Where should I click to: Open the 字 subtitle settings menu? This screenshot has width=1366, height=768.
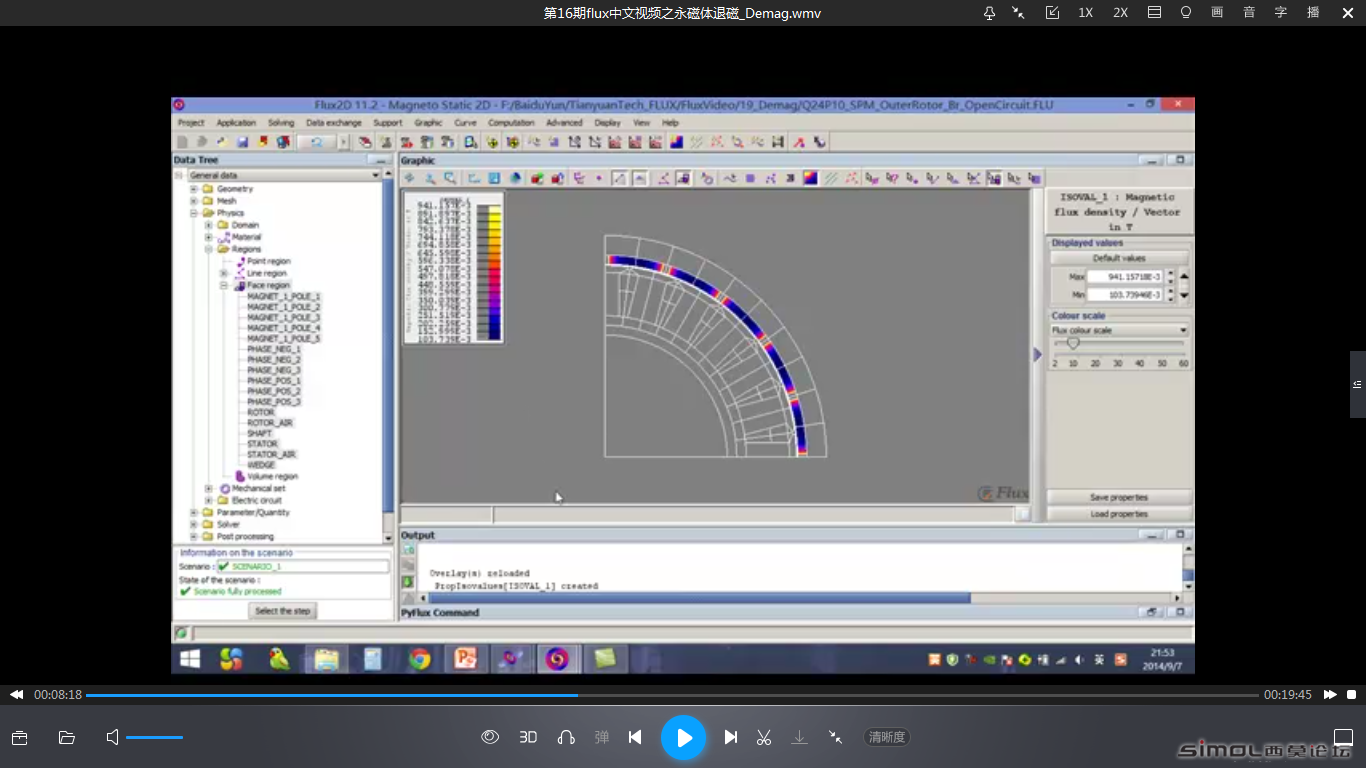click(x=1281, y=13)
